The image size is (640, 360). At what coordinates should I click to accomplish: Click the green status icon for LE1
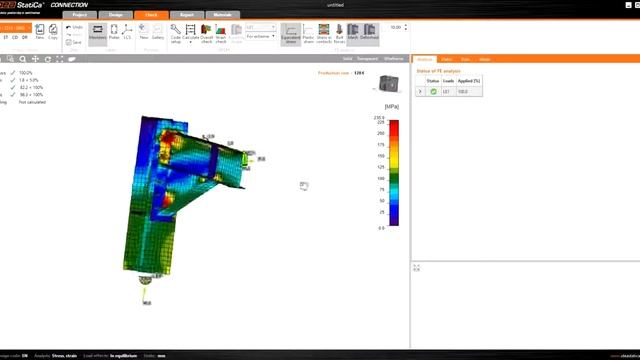[x=433, y=91]
